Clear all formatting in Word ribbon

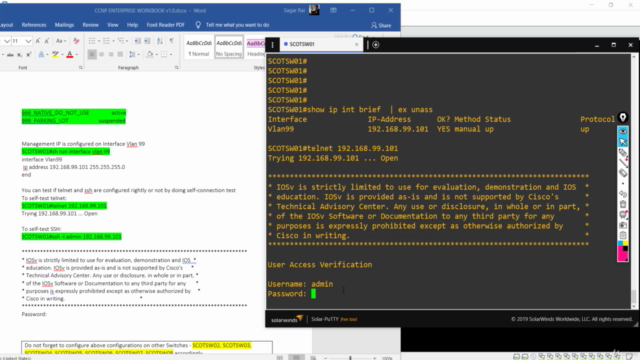tap(76, 41)
